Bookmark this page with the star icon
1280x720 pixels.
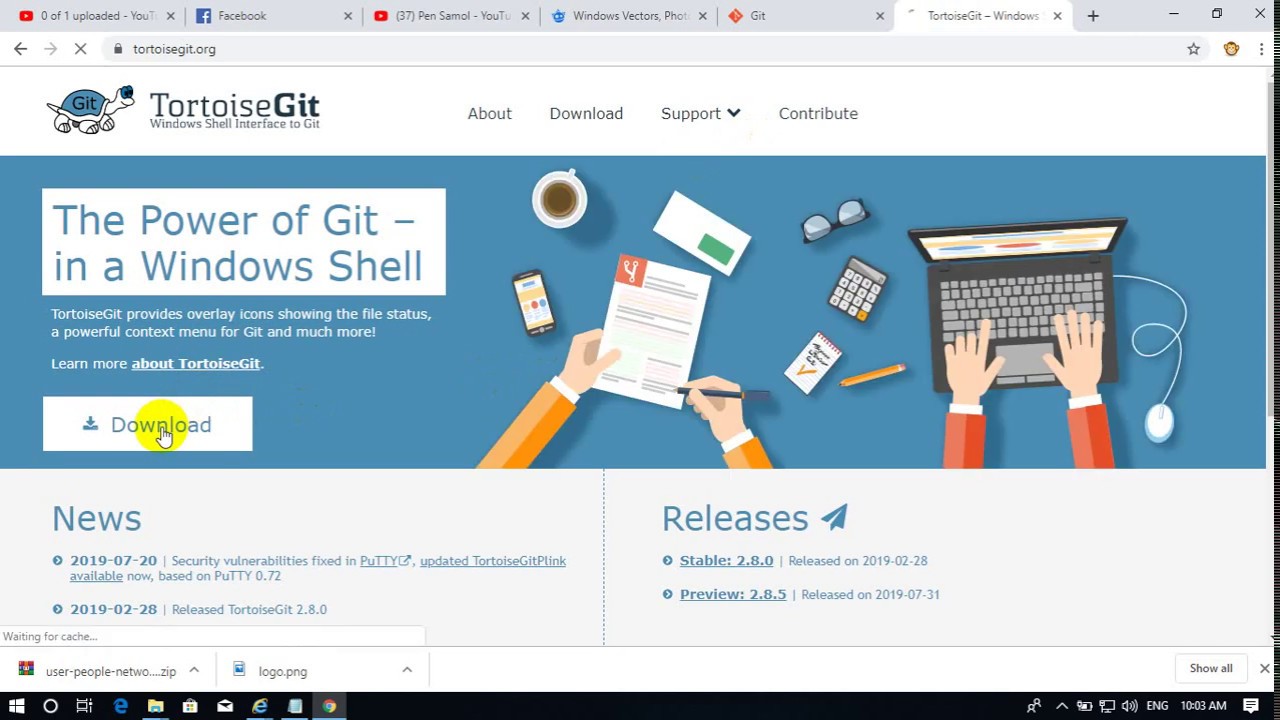click(x=1193, y=49)
